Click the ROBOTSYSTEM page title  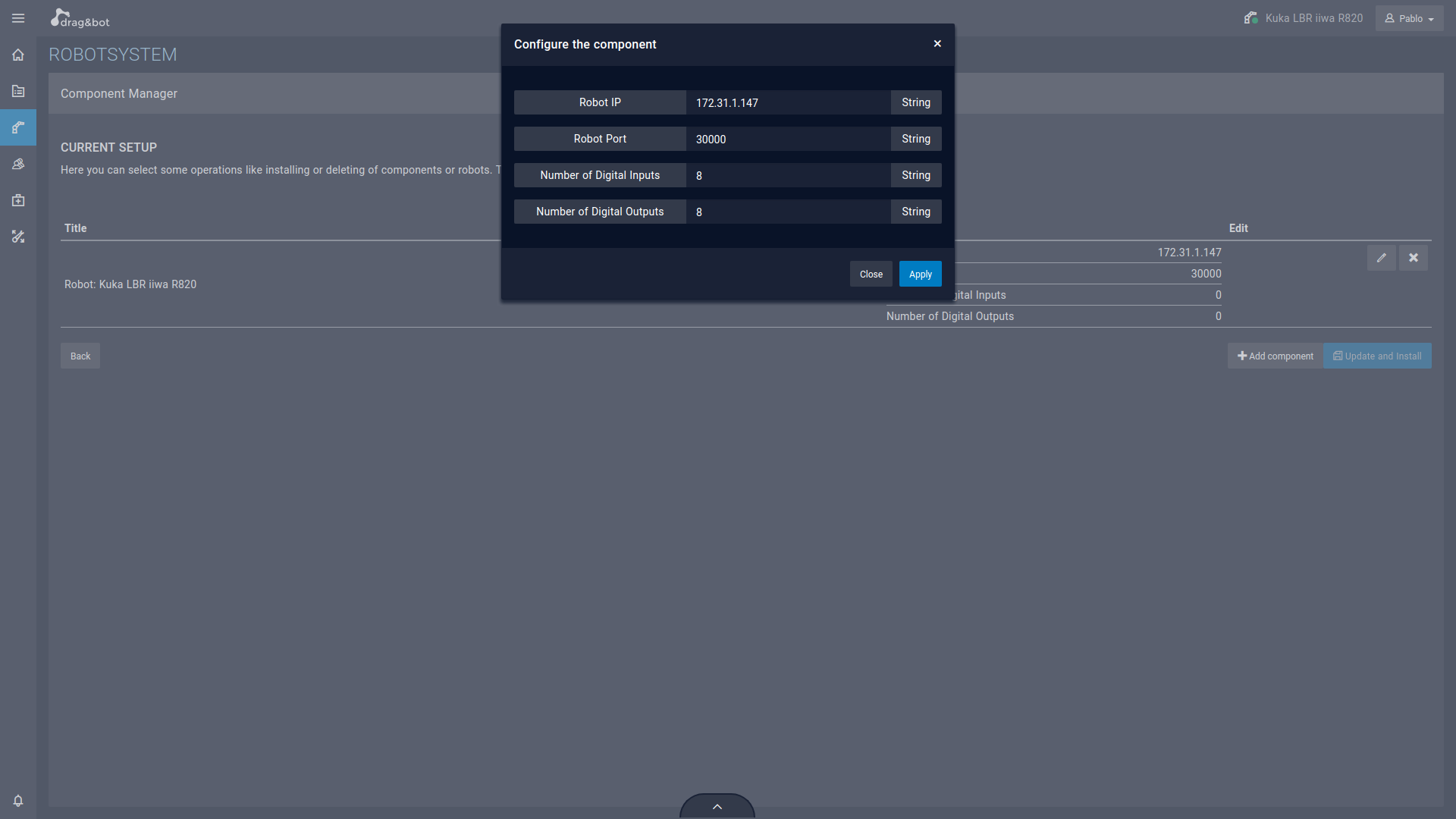pyautogui.click(x=113, y=55)
